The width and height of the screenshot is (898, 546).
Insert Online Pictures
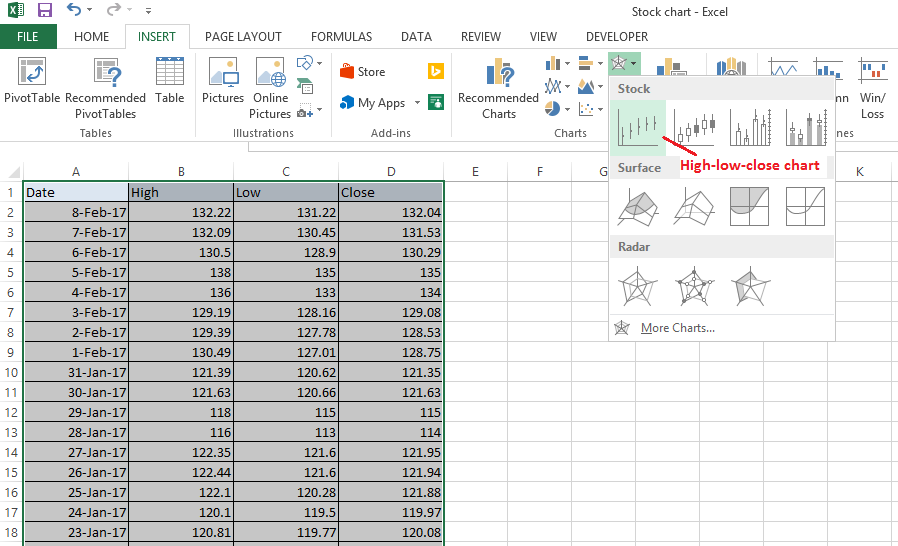(270, 89)
